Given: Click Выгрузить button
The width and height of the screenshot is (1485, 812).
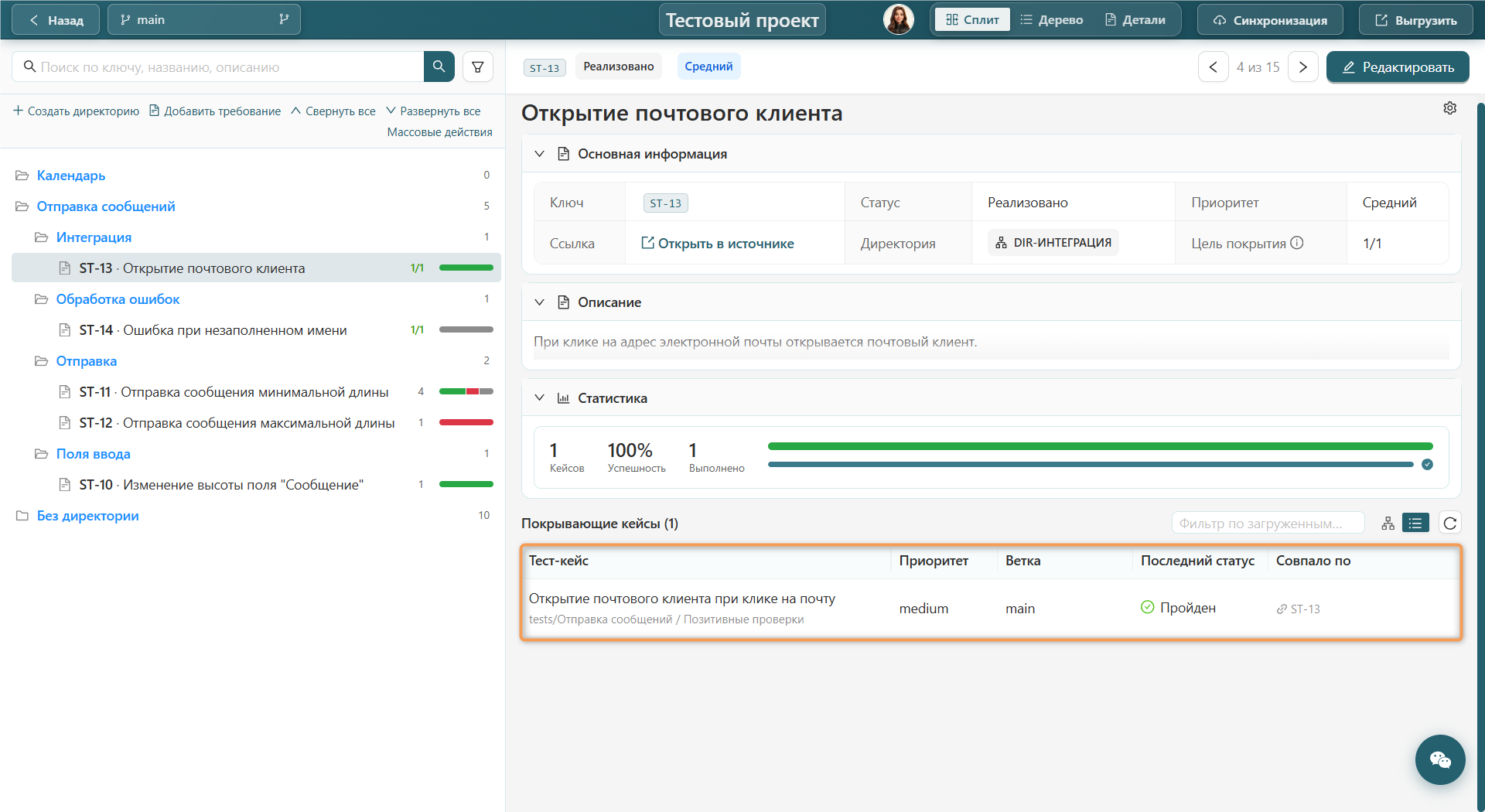Looking at the screenshot, I should [x=1415, y=20].
